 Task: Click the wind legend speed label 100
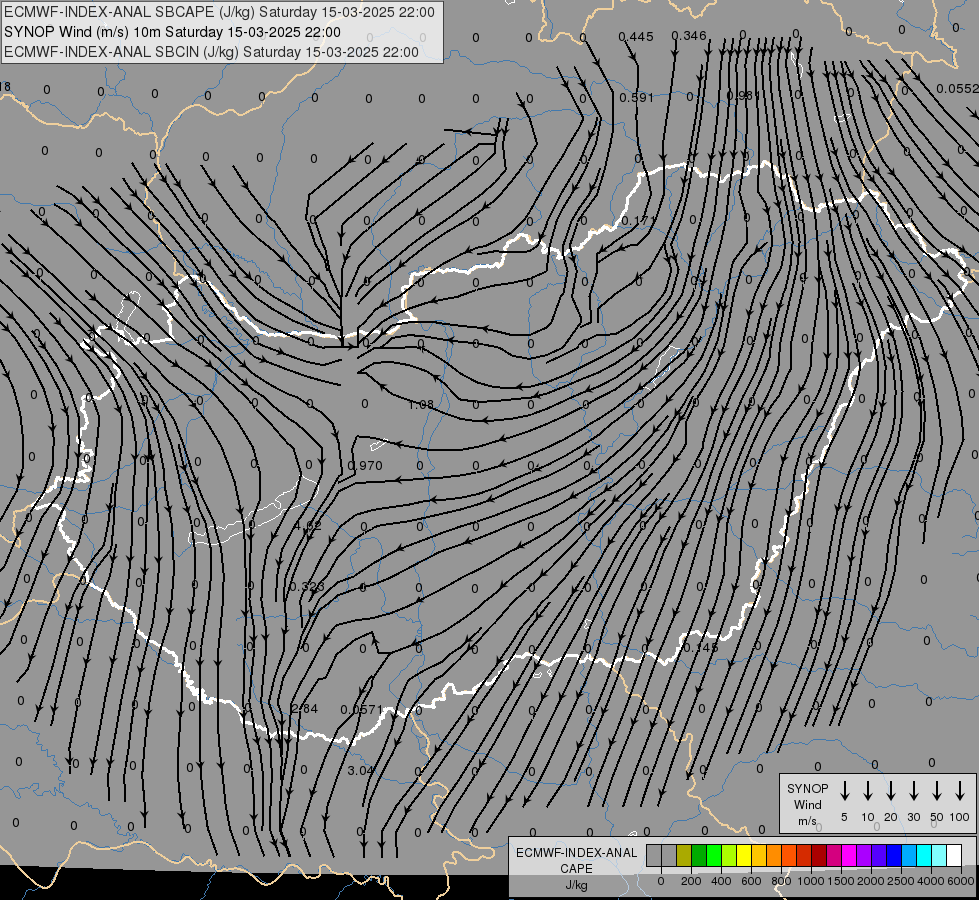tap(960, 817)
